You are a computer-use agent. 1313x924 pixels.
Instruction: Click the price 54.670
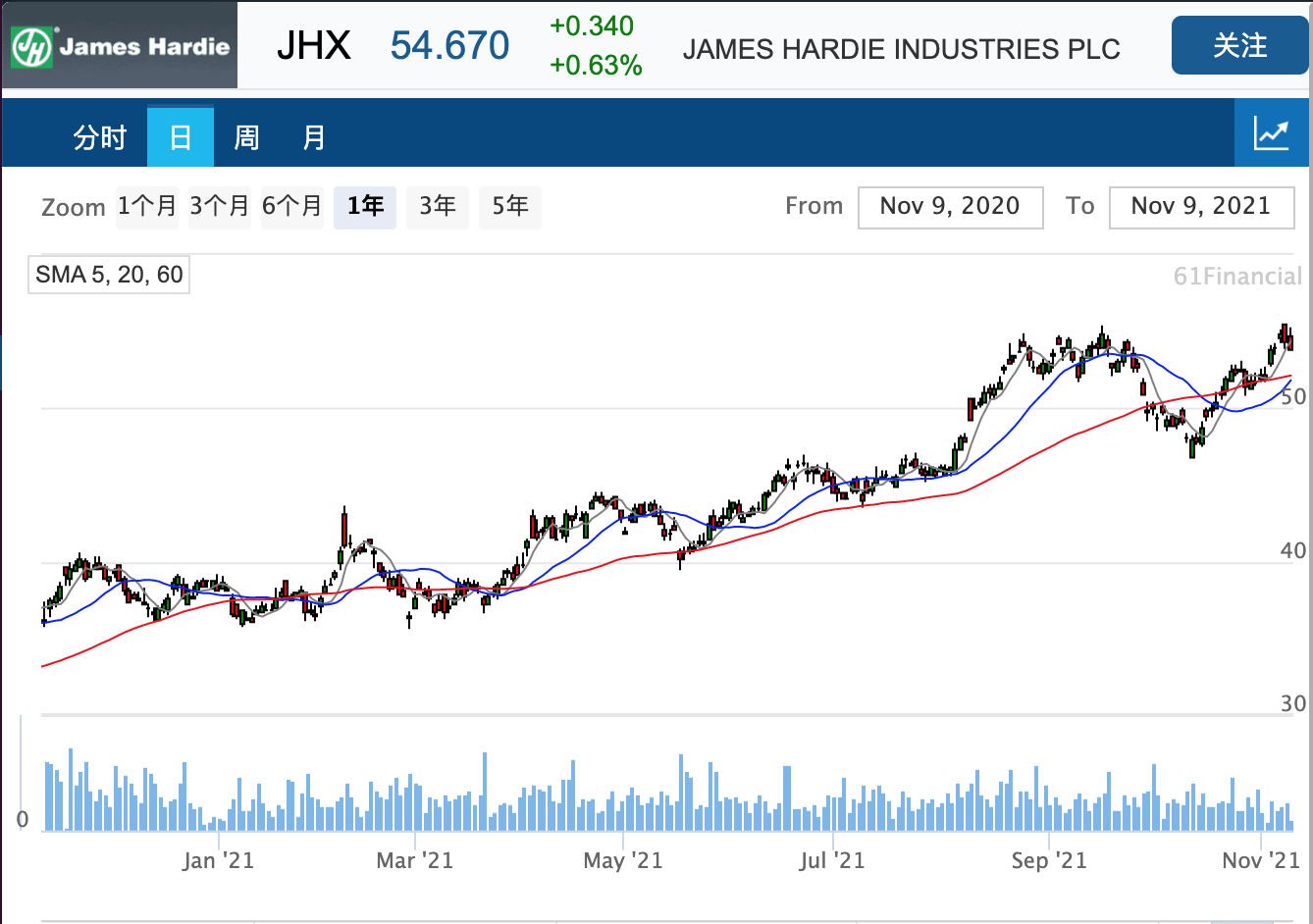coord(450,46)
